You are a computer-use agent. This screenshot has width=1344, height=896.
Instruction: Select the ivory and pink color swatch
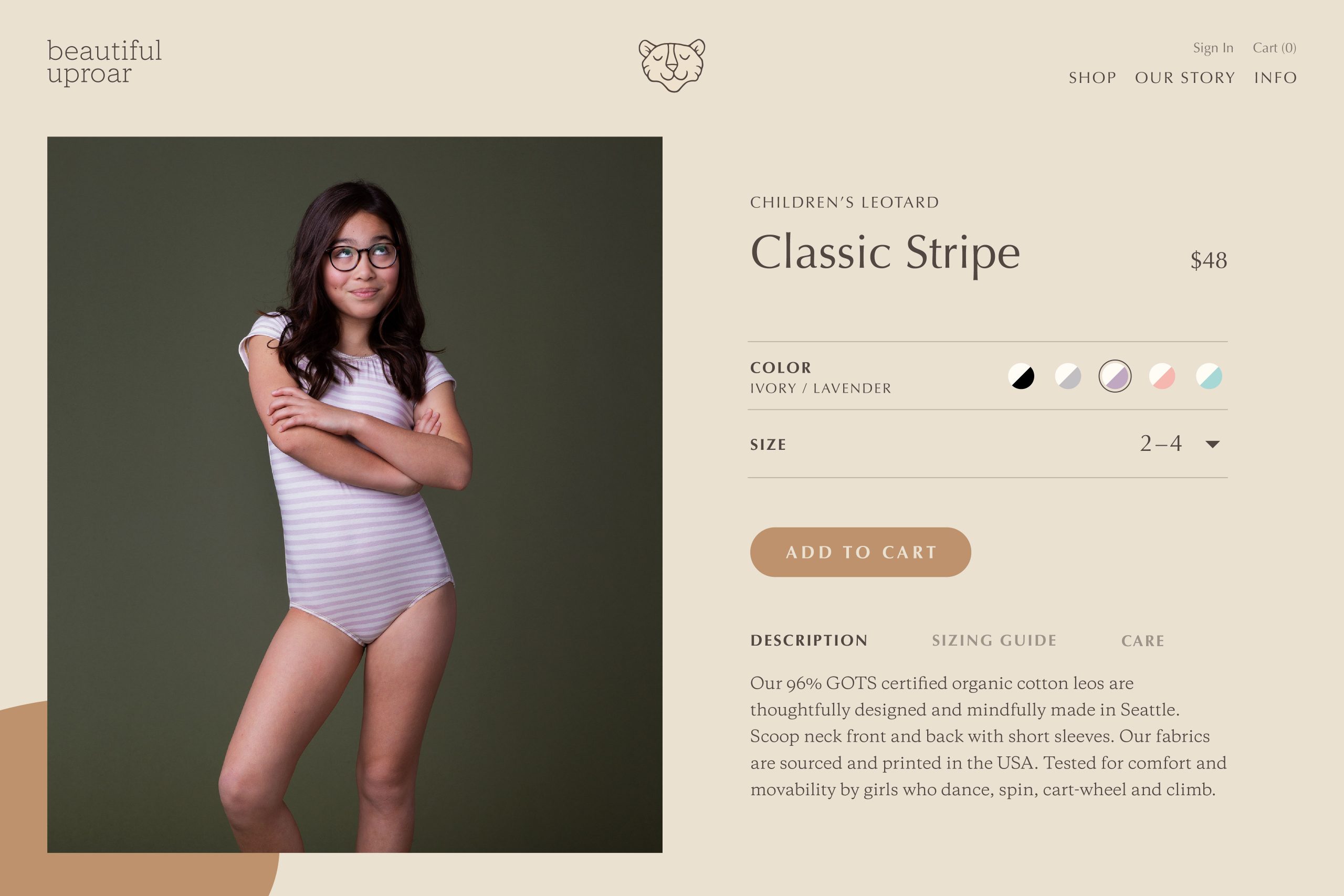click(x=1162, y=376)
